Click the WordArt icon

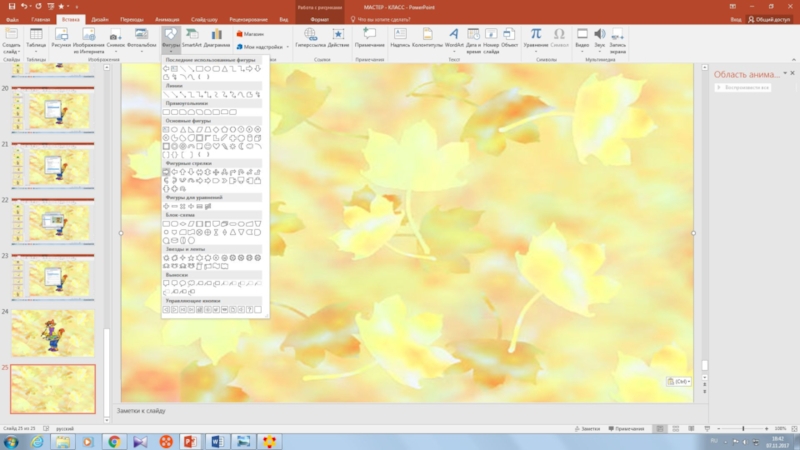point(453,38)
